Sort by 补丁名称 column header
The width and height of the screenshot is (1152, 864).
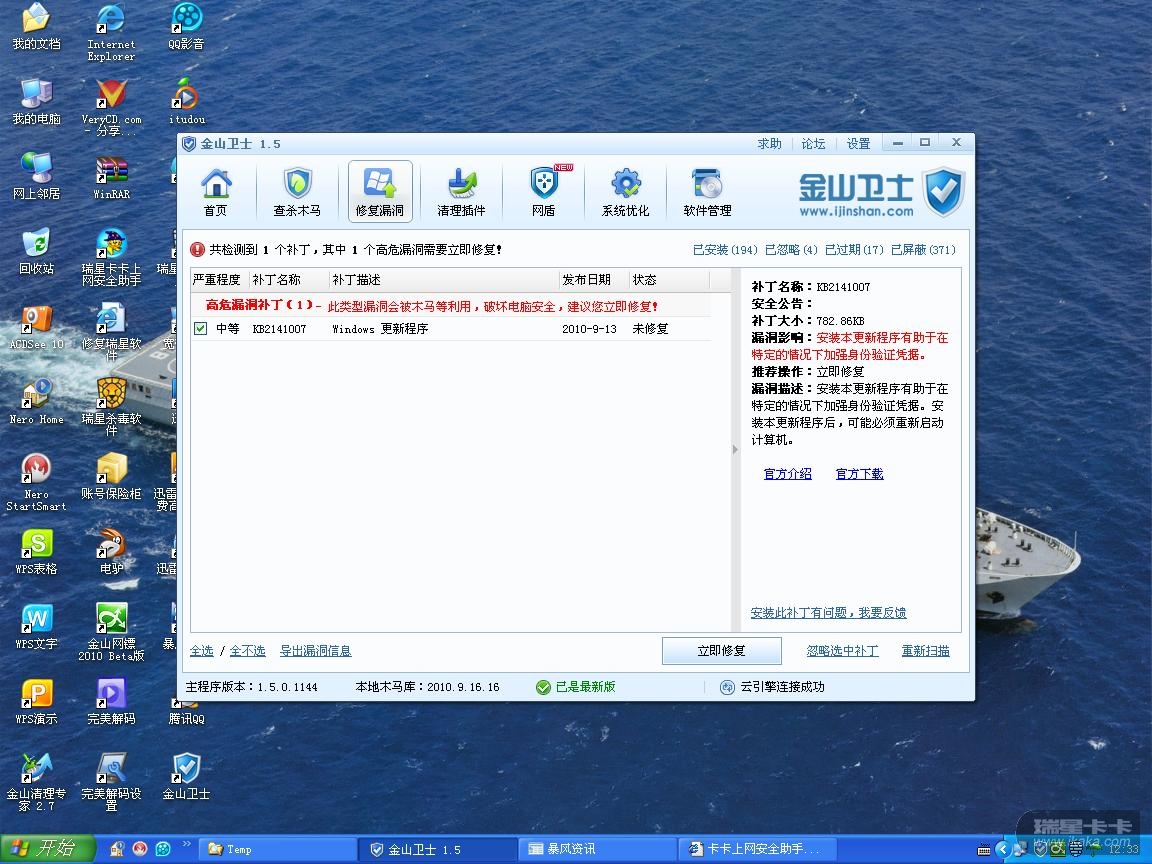click(x=289, y=280)
